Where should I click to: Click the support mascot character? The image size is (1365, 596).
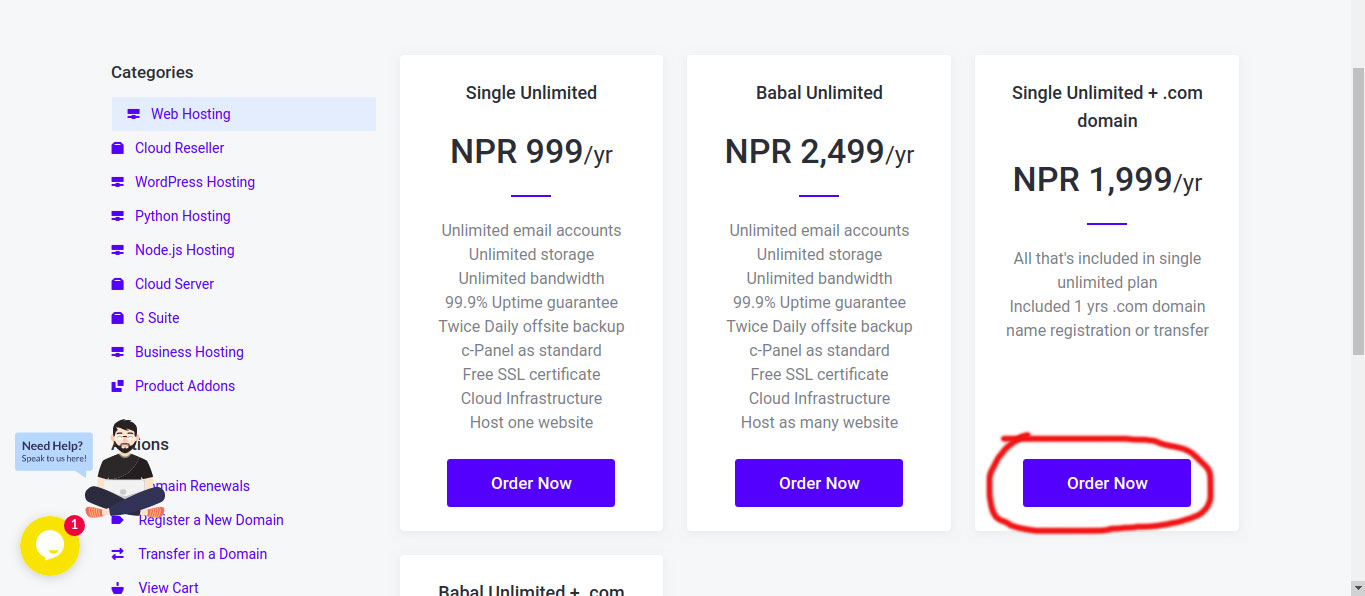click(125, 470)
